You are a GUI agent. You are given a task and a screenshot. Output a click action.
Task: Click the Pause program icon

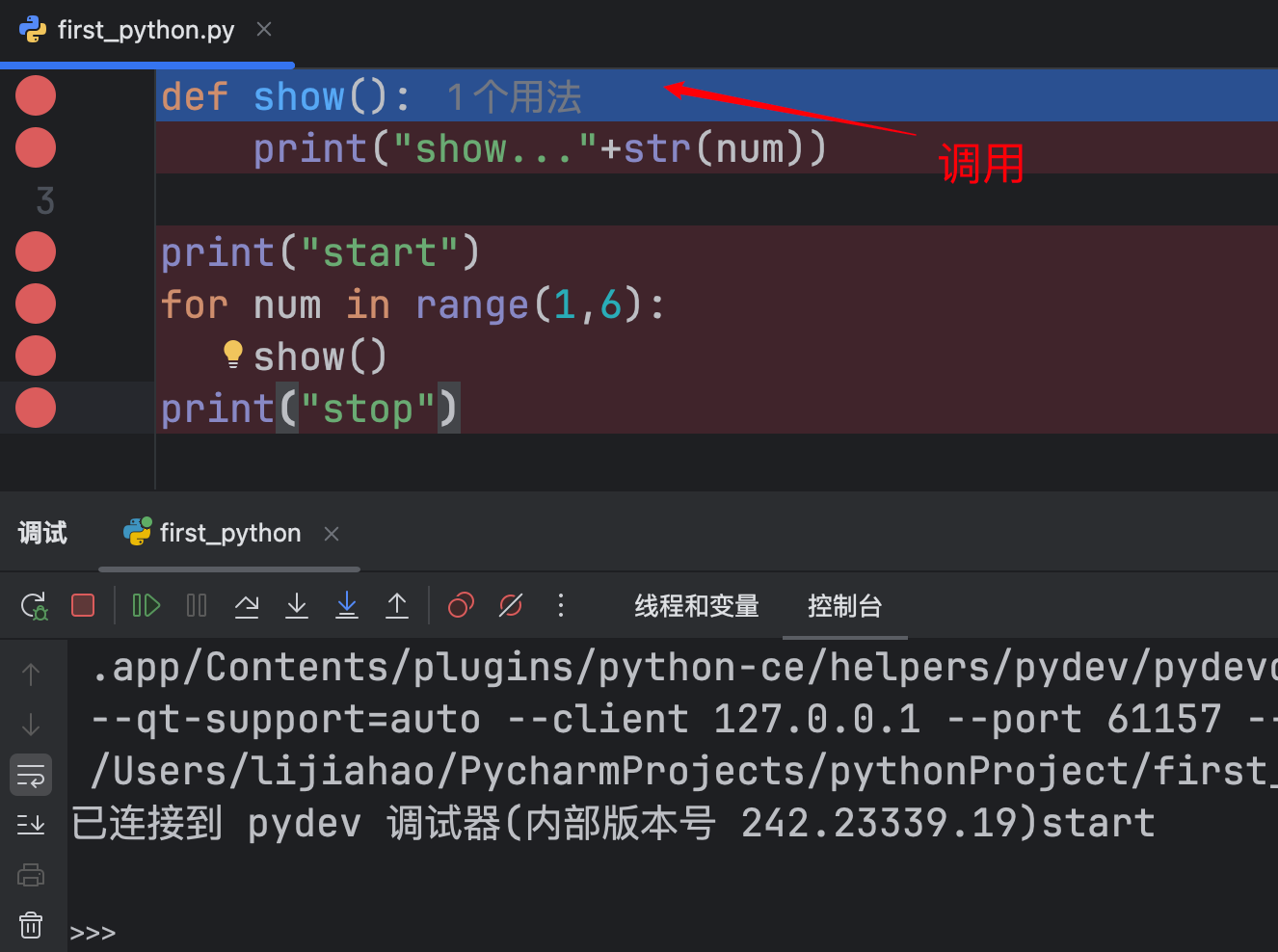tap(197, 605)
